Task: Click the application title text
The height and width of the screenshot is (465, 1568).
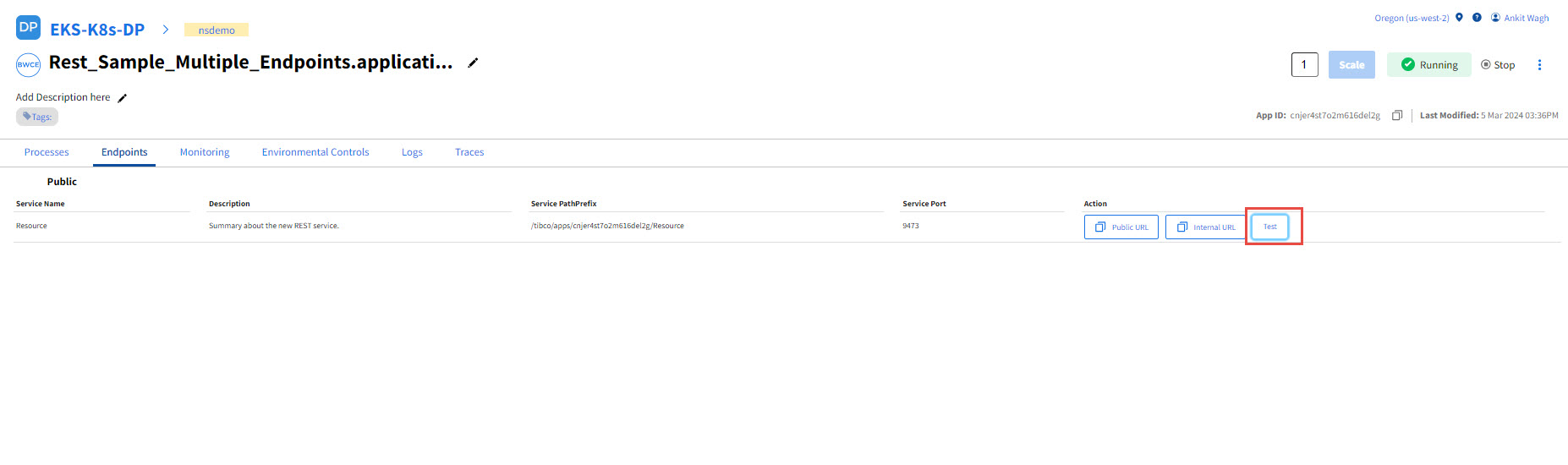Action: coord(250,63)
